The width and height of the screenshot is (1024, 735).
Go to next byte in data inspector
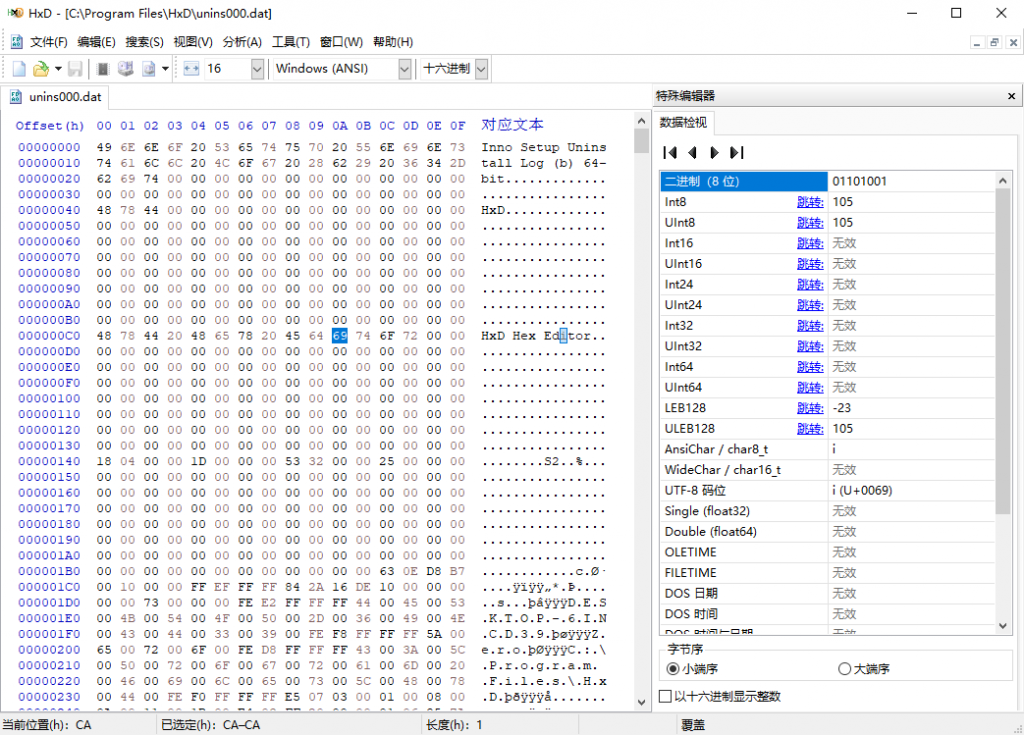714,153
